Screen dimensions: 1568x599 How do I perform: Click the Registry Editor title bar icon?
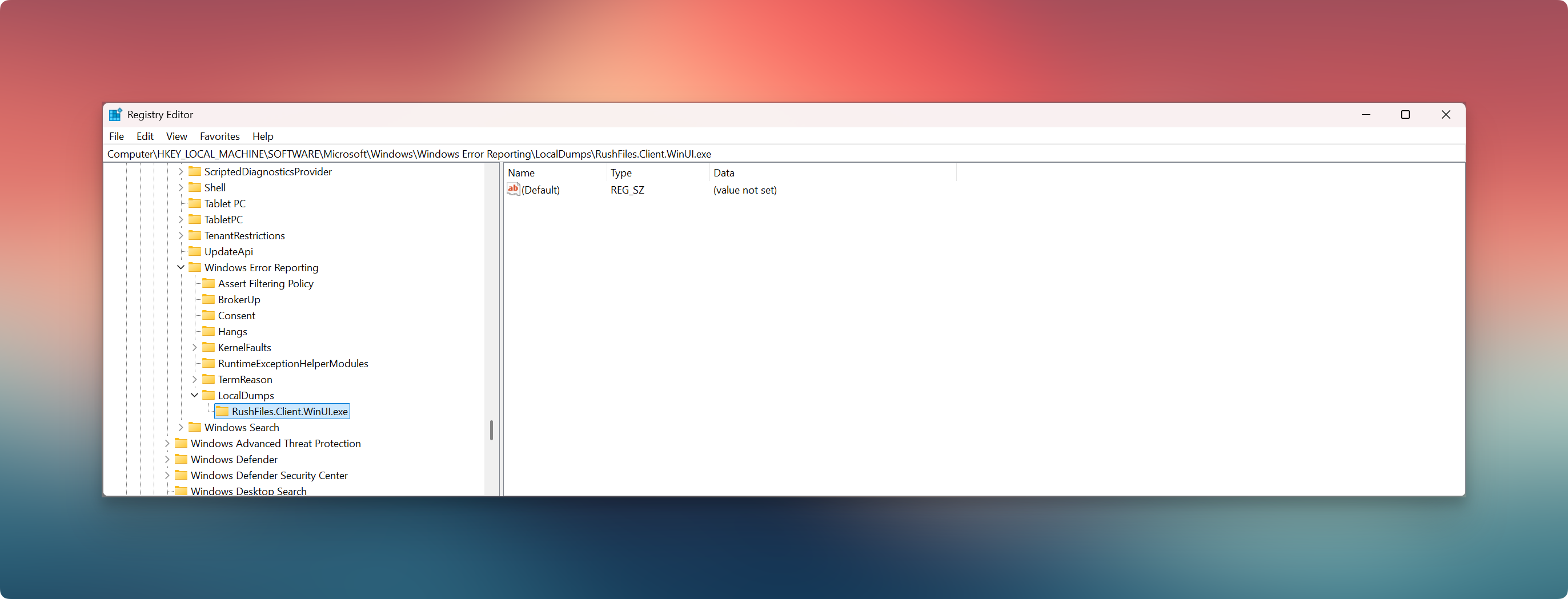(x=115, y=114)
